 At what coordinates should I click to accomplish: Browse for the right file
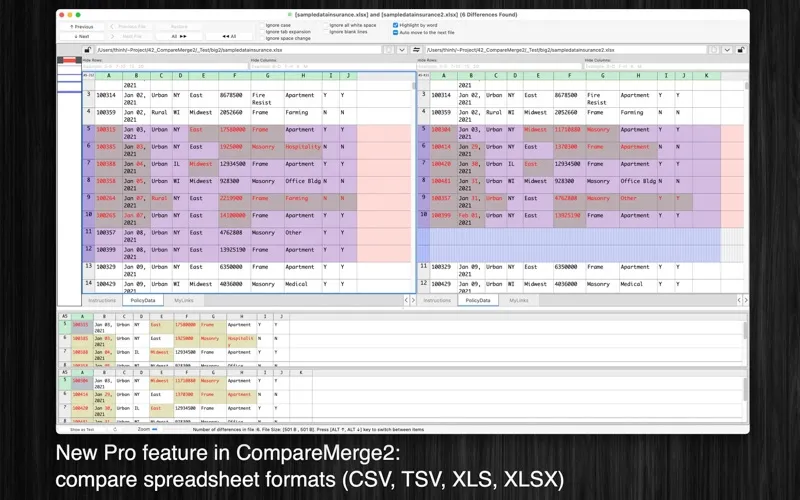pyautogui.click(x=714, y=50)
